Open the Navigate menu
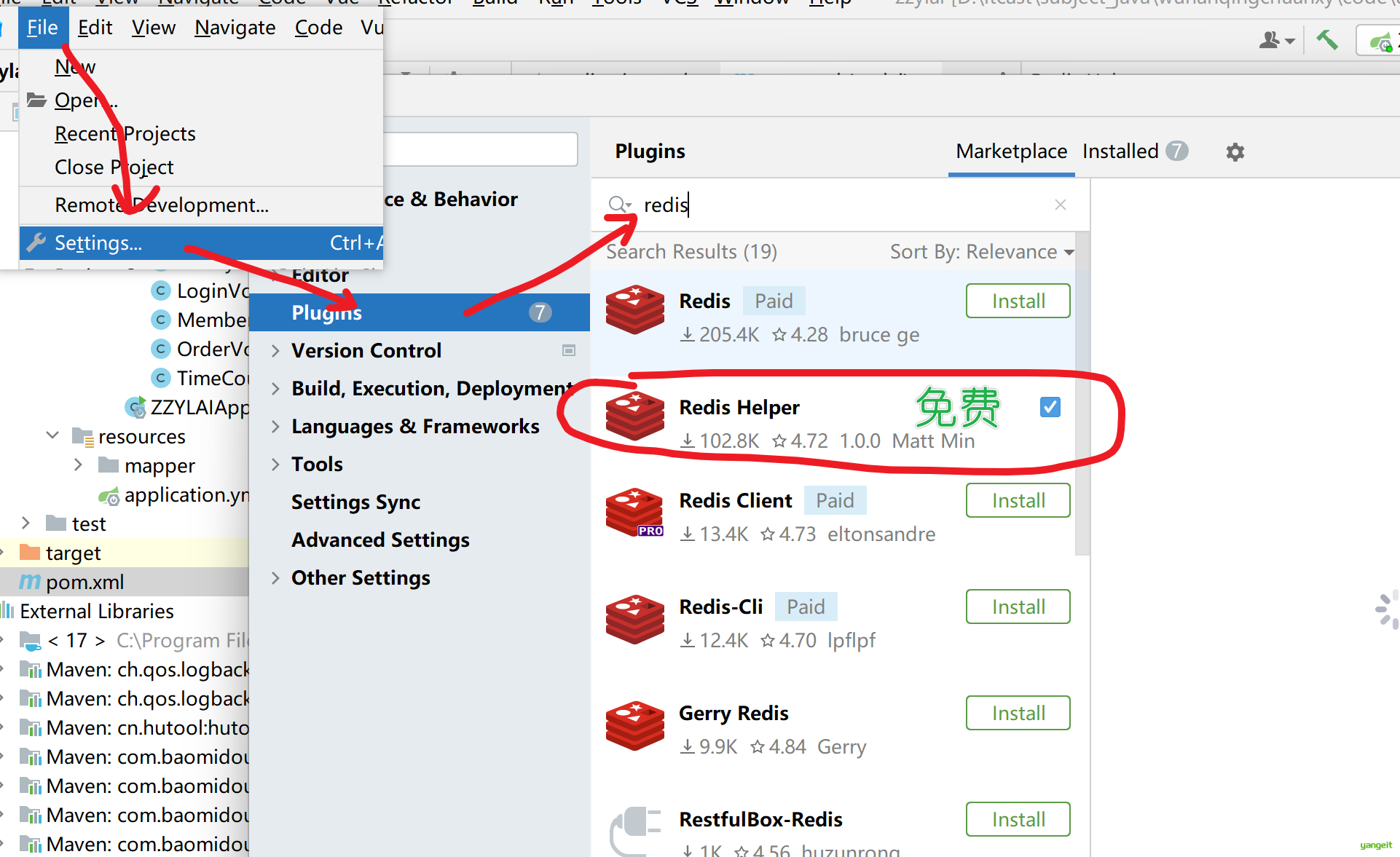Screen dimensions: 1400x857 (x=235, y=28)
